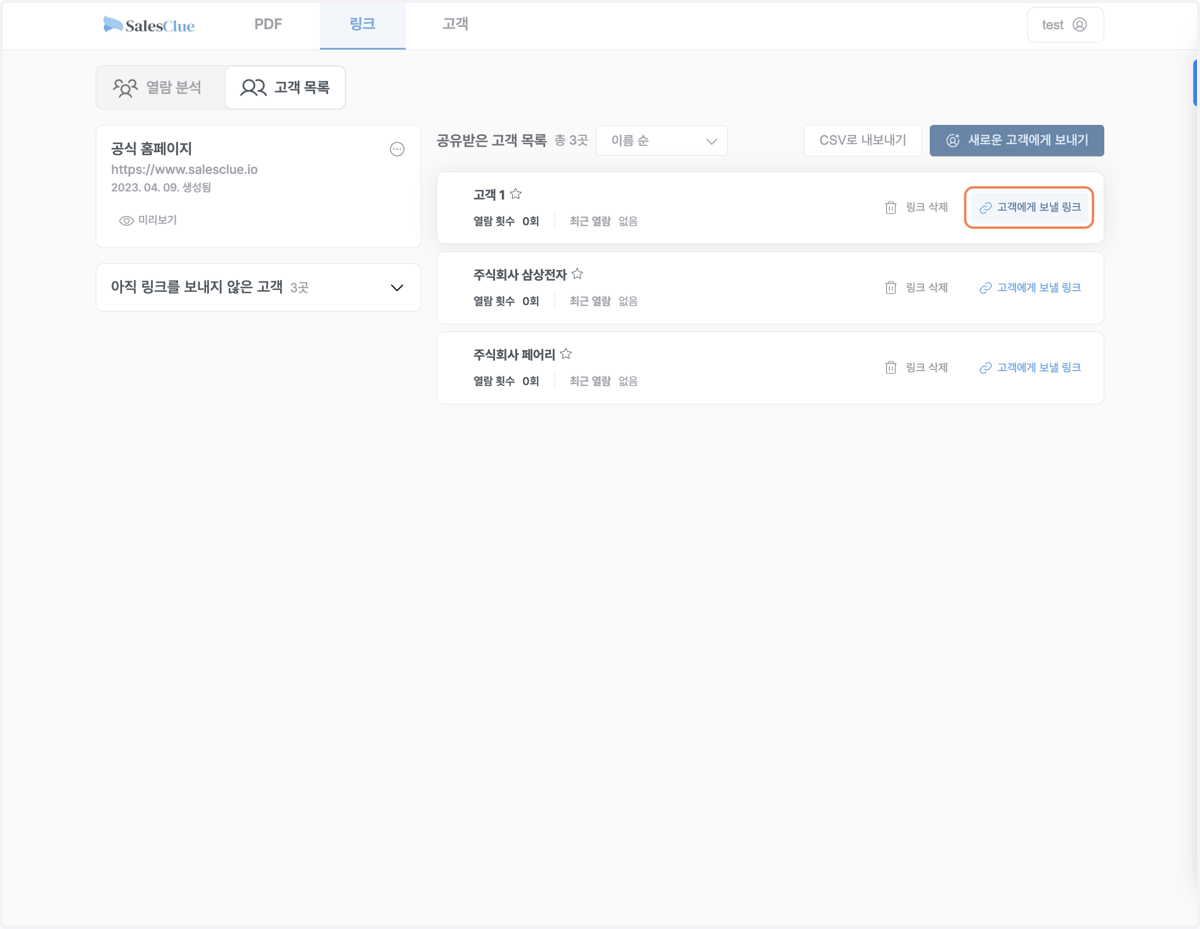The image size is (1200, 929).
Task: Open the 고객 tab
Action: (455, 25)
